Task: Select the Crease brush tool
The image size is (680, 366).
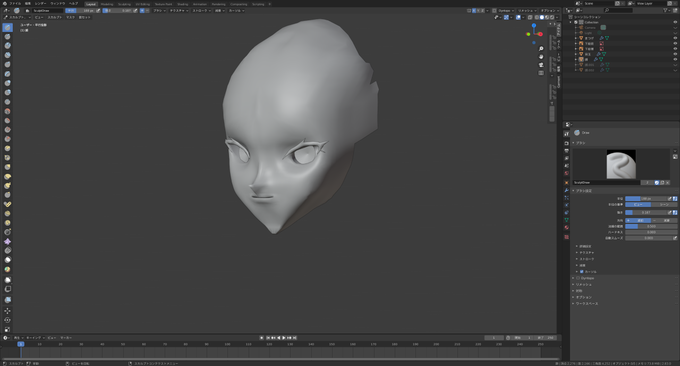Action: pos(7,102)
